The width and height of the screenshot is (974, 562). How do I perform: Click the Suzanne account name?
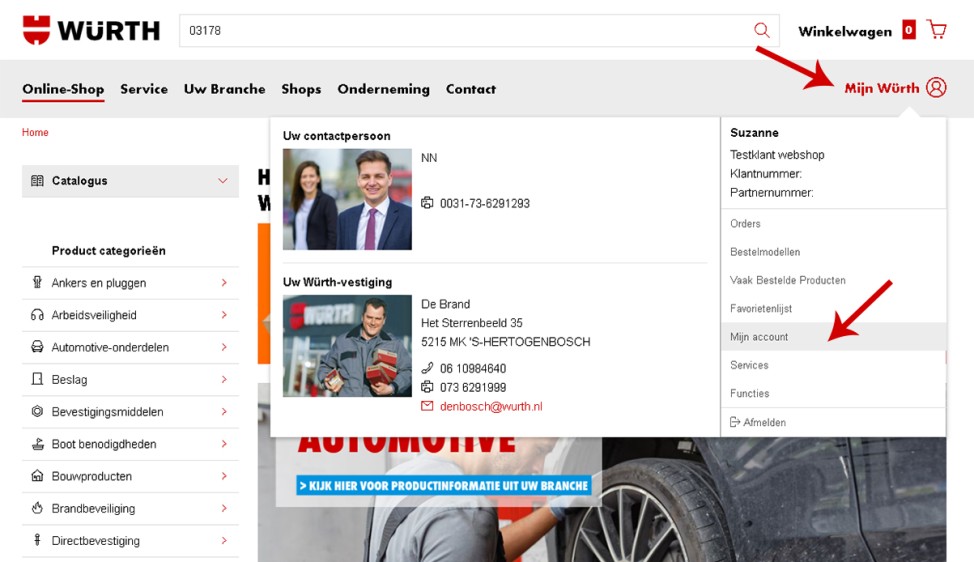[754, 132]
